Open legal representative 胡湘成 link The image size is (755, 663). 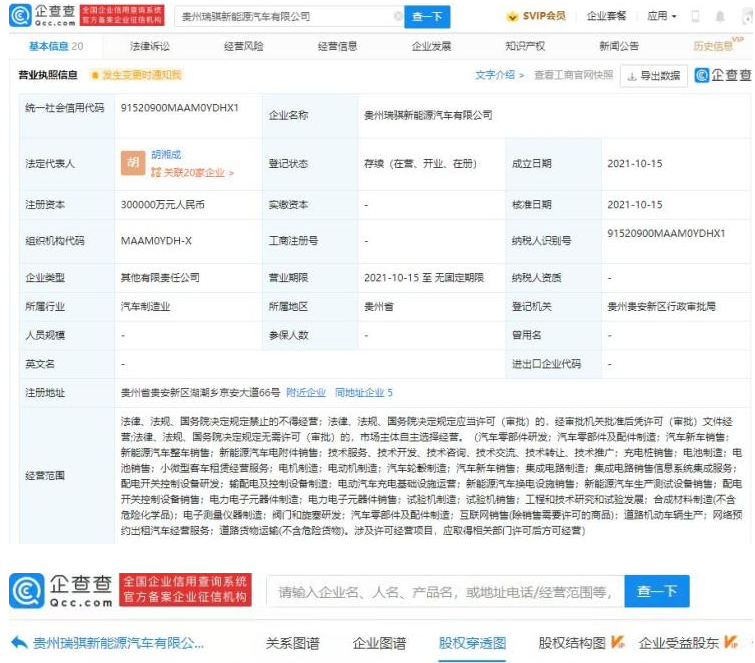(166, 155)
